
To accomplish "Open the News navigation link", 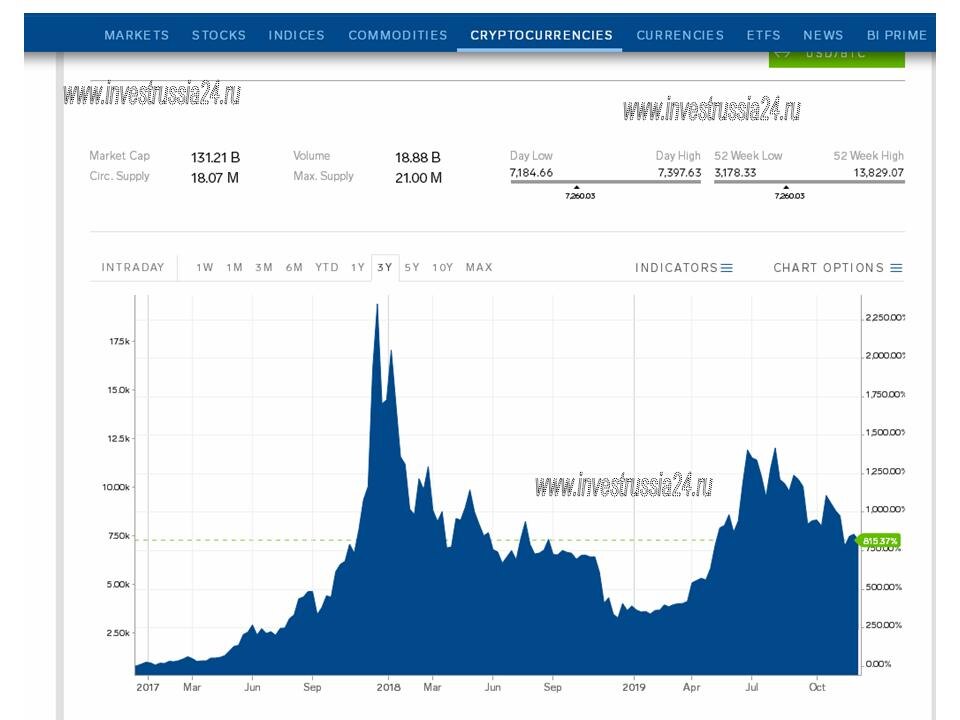I will coord(823,36).
